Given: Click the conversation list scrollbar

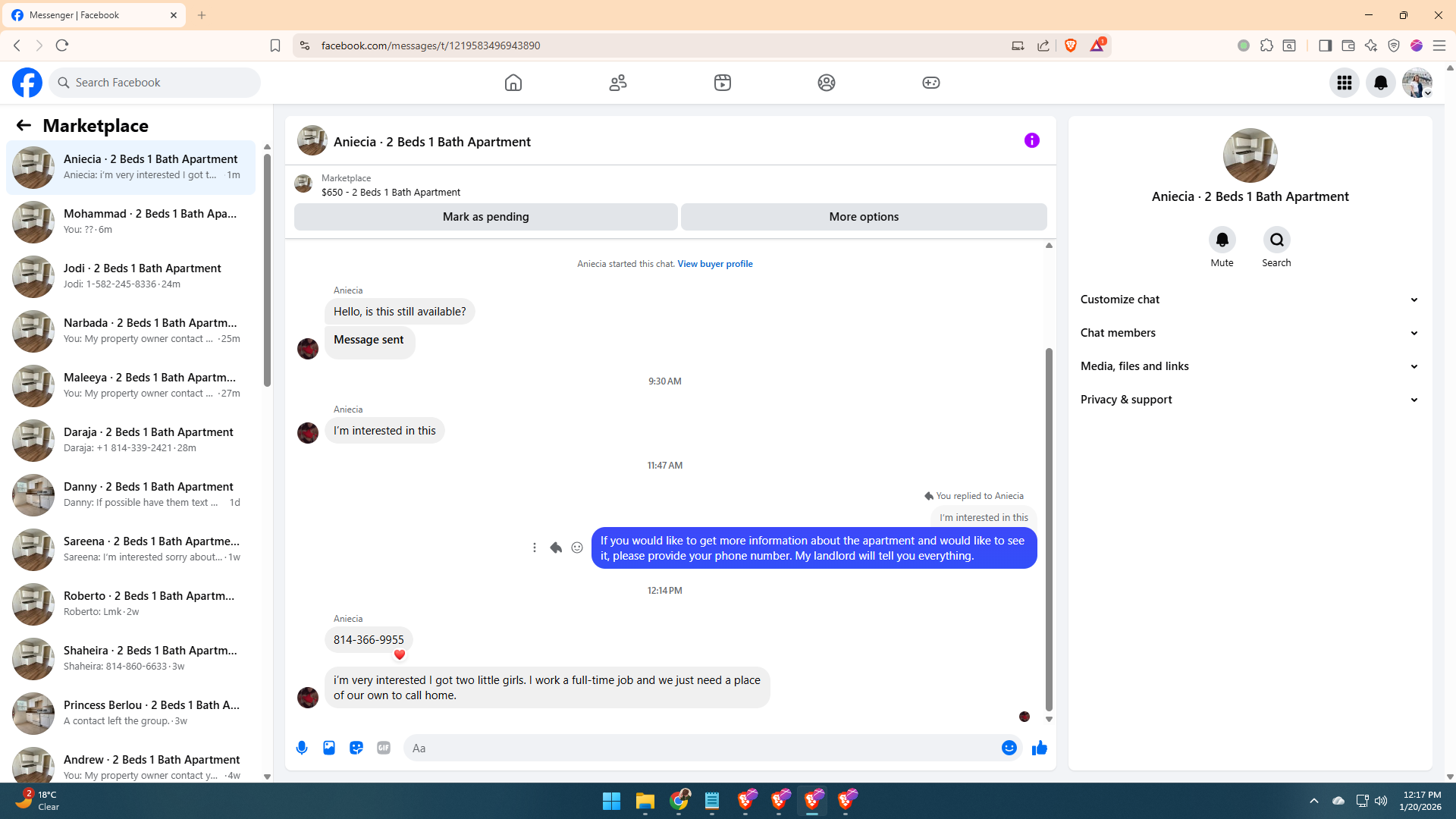Looking at the screenshot, I should tap(267, 271).
